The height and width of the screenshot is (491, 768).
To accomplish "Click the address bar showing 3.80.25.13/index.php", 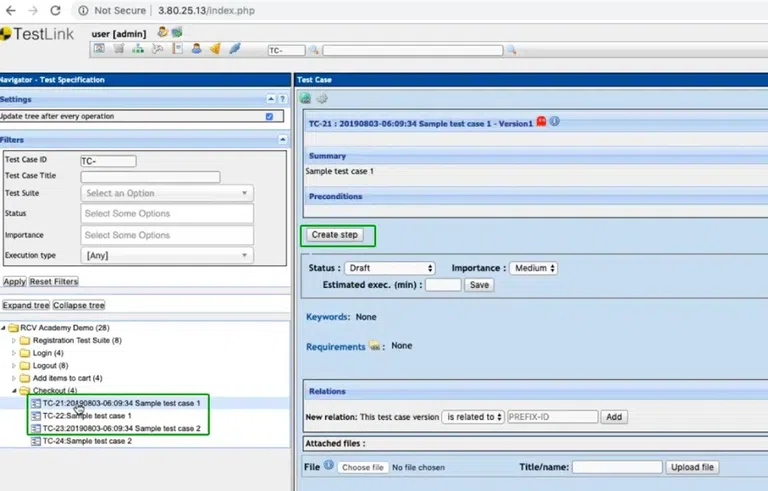I will coord(206,10).
